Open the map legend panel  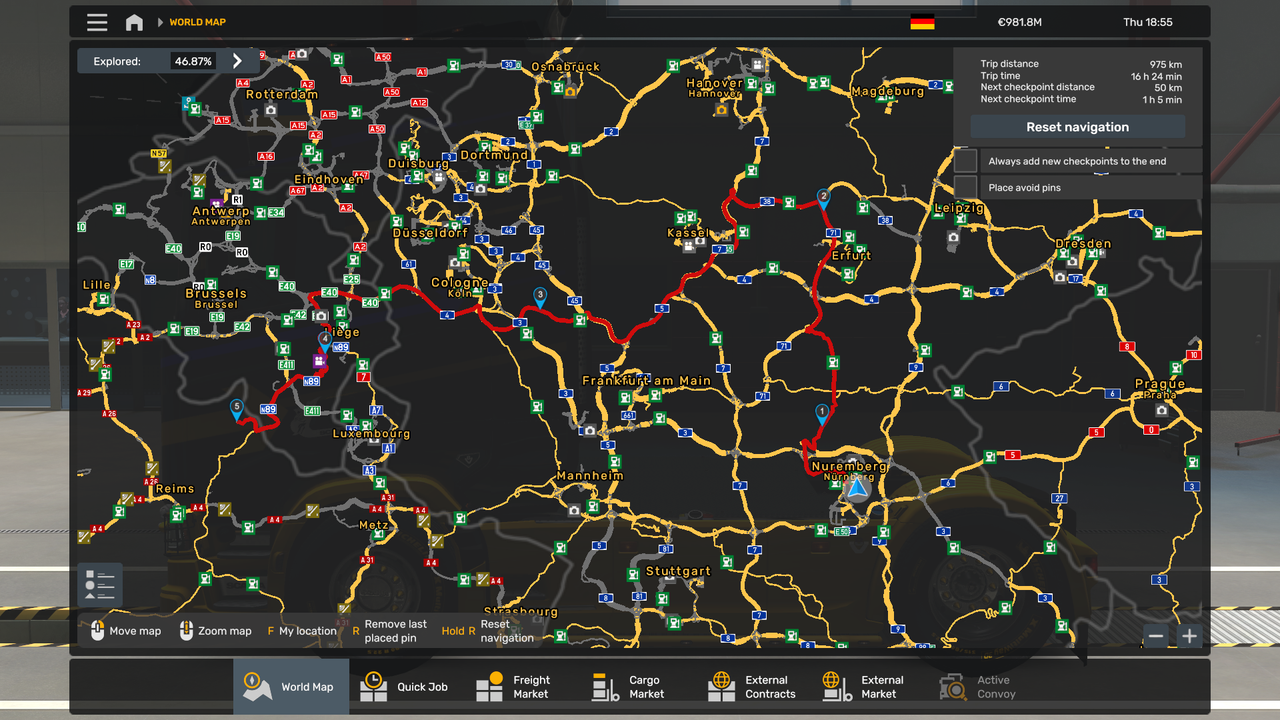(x=100, y=585)
